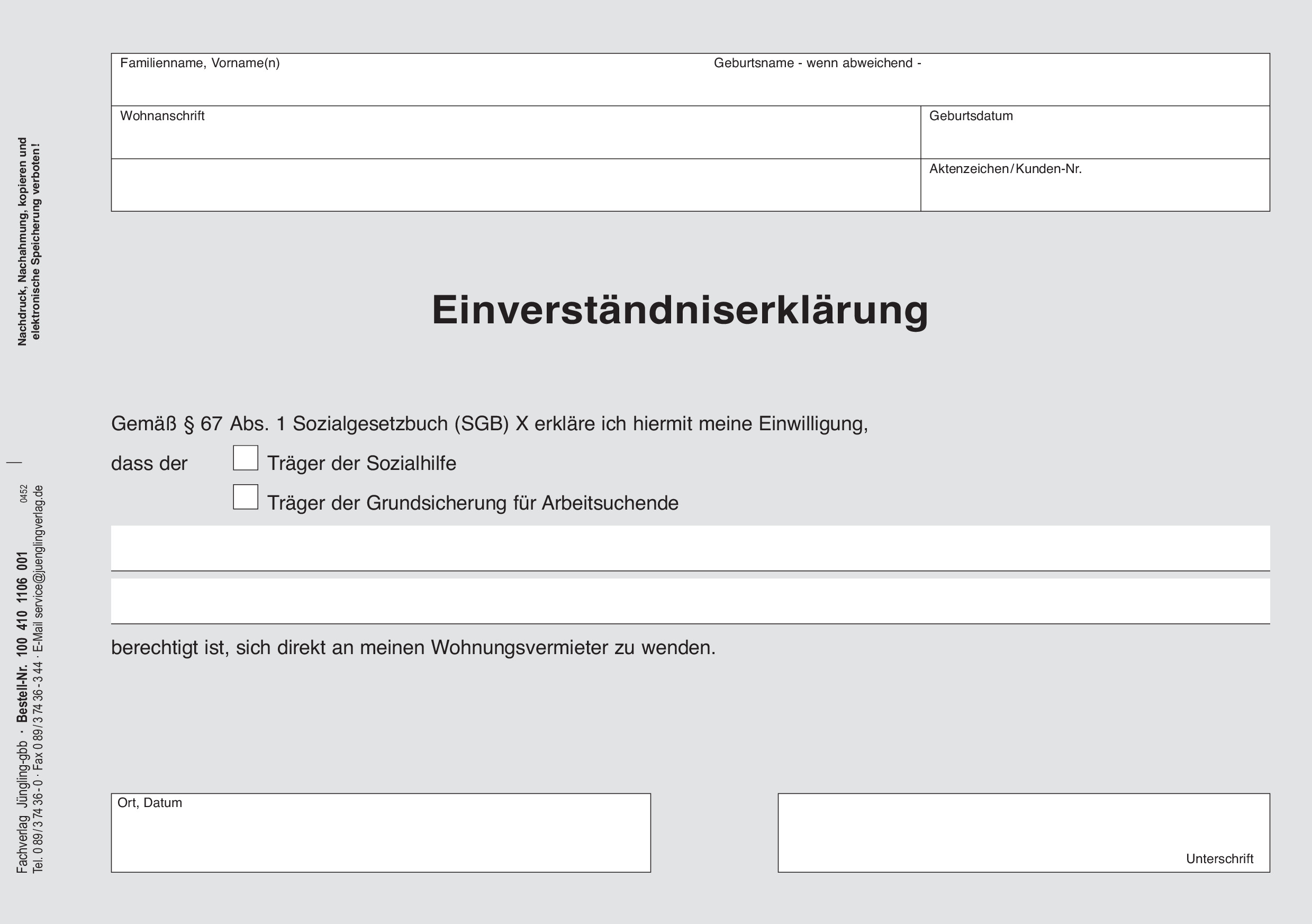The width and height of the screenshot is (1312, 924).
Task: Click the Einverständniserklärung heading
Action: coord(680,310)
